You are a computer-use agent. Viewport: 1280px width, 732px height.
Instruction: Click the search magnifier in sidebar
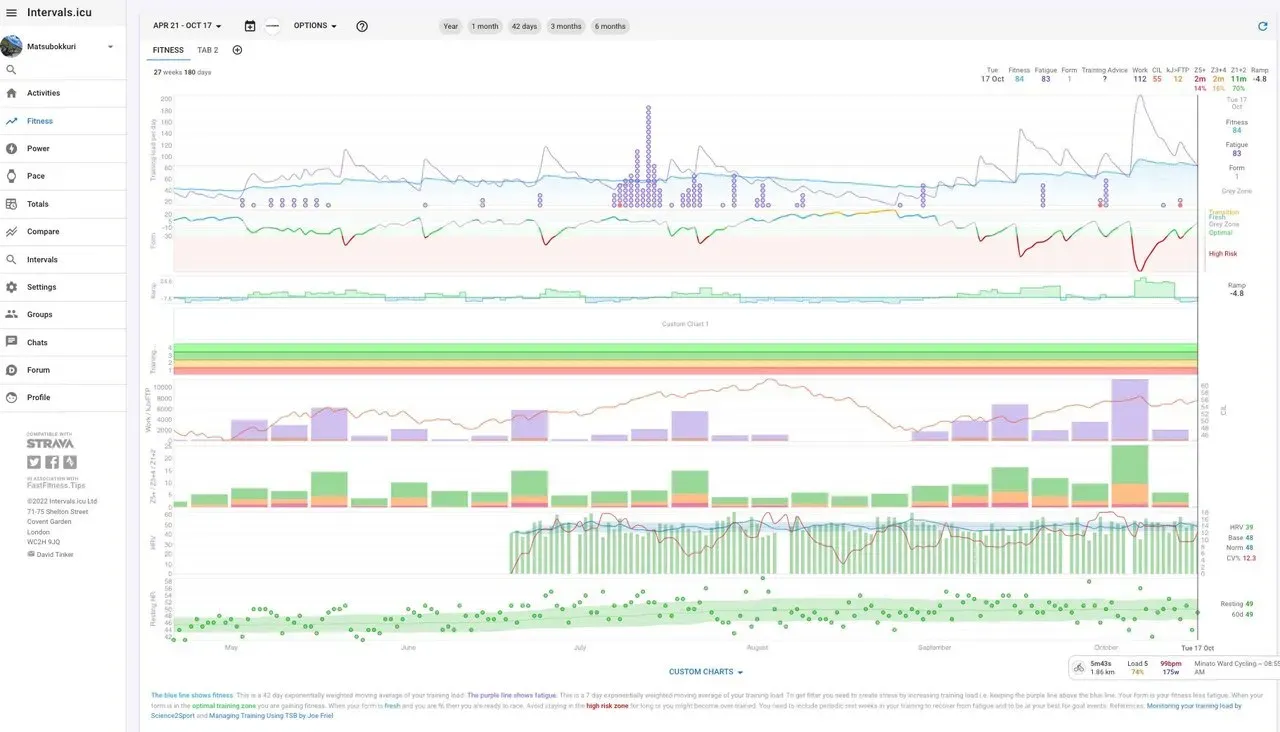tap(11, 70)
